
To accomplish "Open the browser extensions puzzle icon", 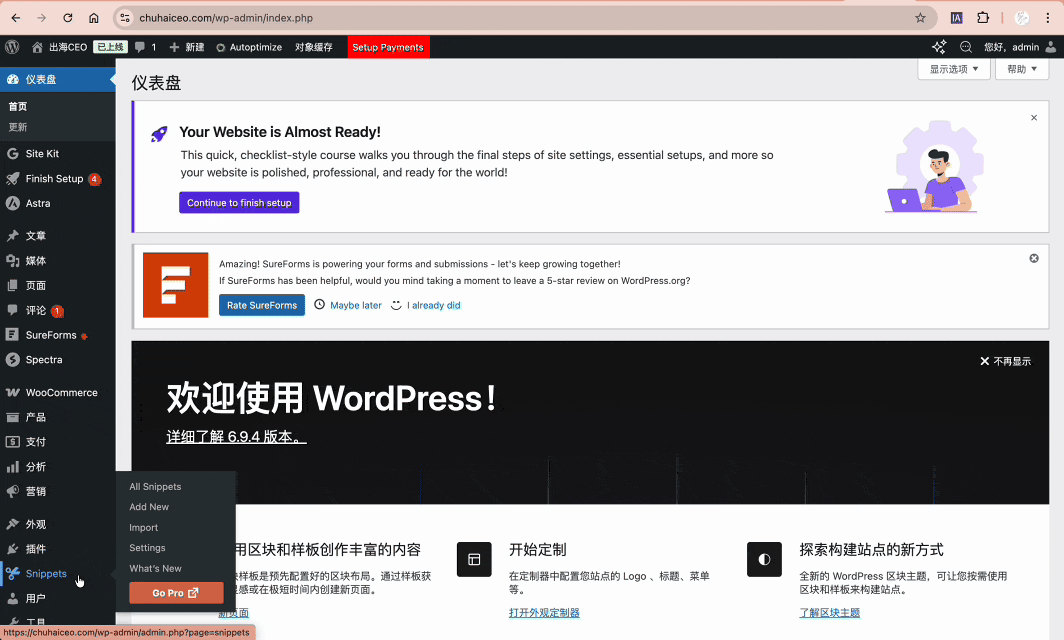I will [983, 18].
